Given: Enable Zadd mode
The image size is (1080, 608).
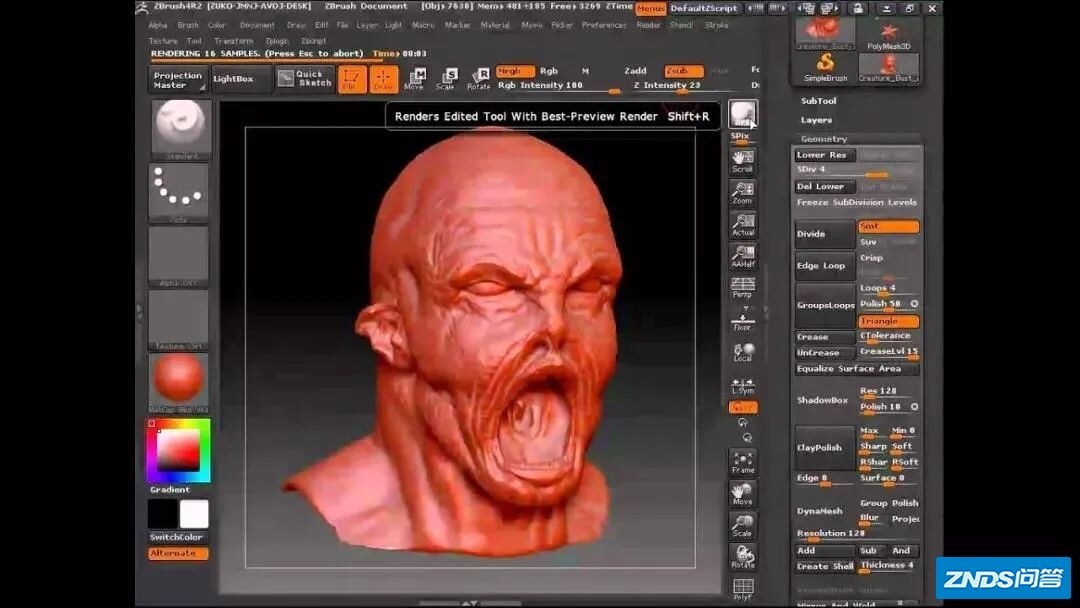Looking at the screenshot, I should (635, 71).
